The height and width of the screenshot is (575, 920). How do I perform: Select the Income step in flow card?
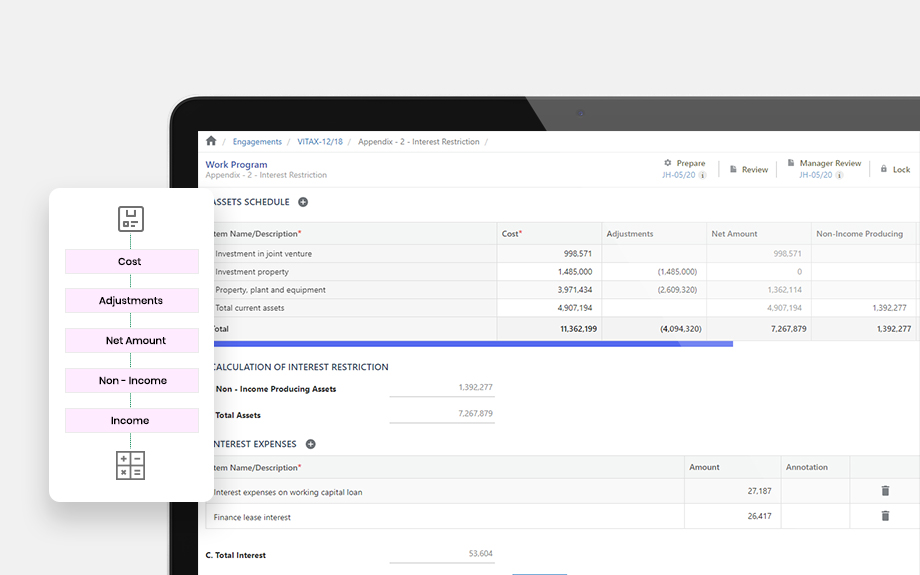pyautogui.click(x=131, y=420)
